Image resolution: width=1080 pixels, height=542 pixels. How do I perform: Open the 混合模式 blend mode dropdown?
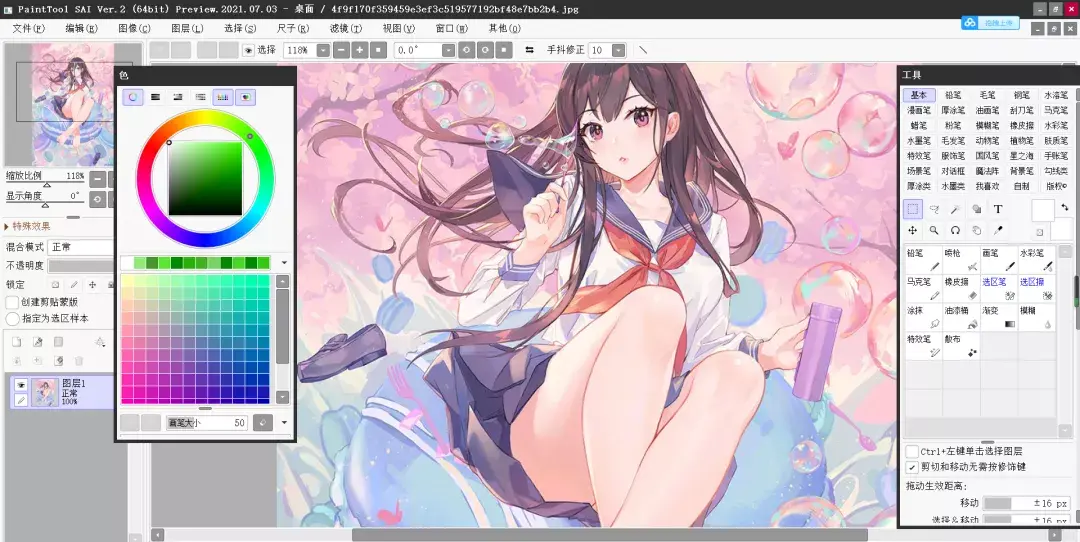click(x=81, y=247)
